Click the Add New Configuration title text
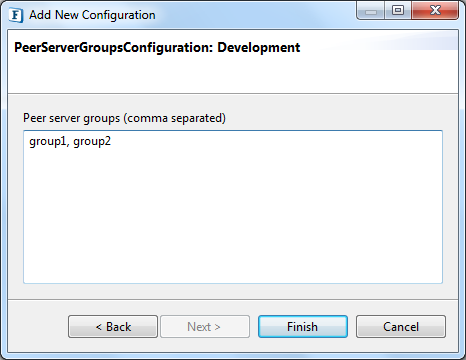The height and width of the screenshot is (360, 466). coord(92,15)
